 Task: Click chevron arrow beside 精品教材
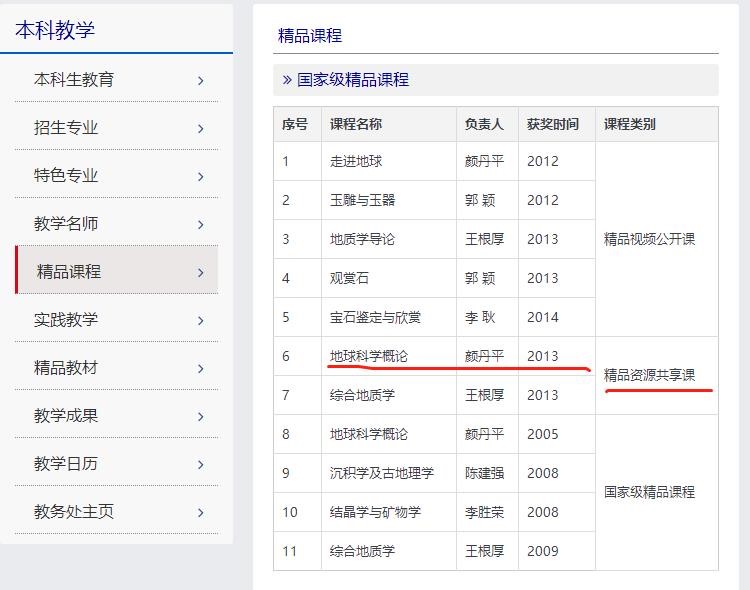click(x=201, y=368)
